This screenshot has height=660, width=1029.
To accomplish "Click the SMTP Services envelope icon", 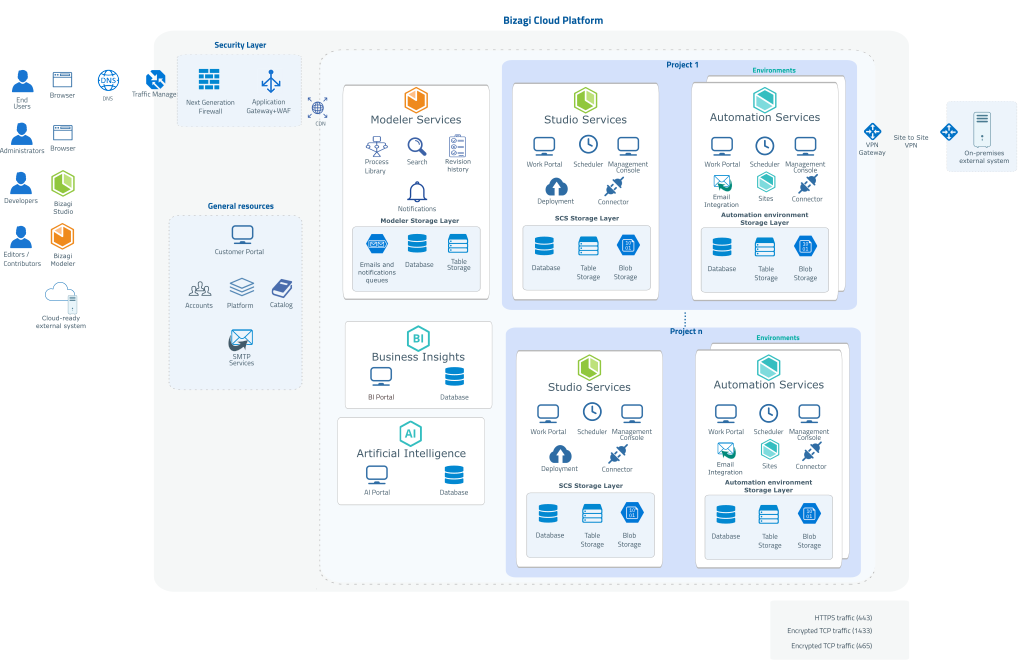I will 241,340.
